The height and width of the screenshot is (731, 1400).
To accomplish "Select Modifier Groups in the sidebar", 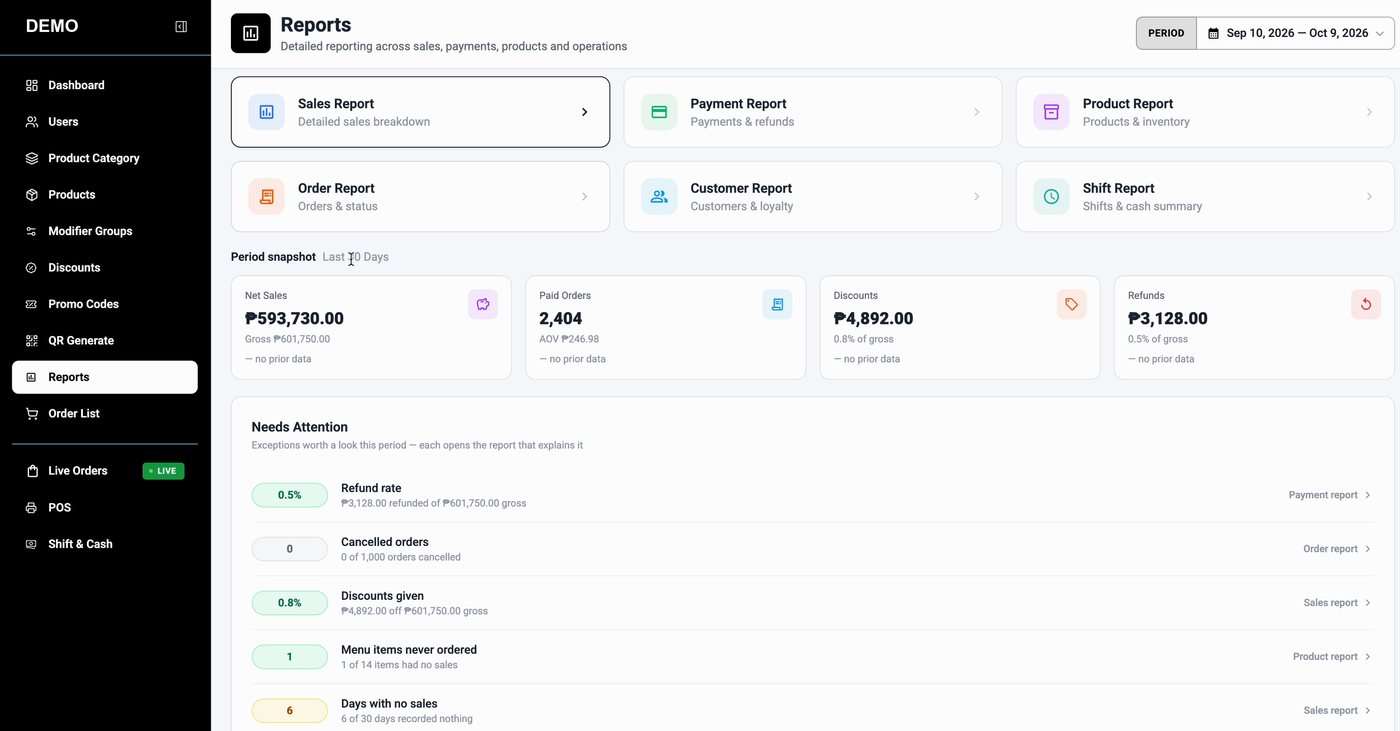I will point(105,231).
